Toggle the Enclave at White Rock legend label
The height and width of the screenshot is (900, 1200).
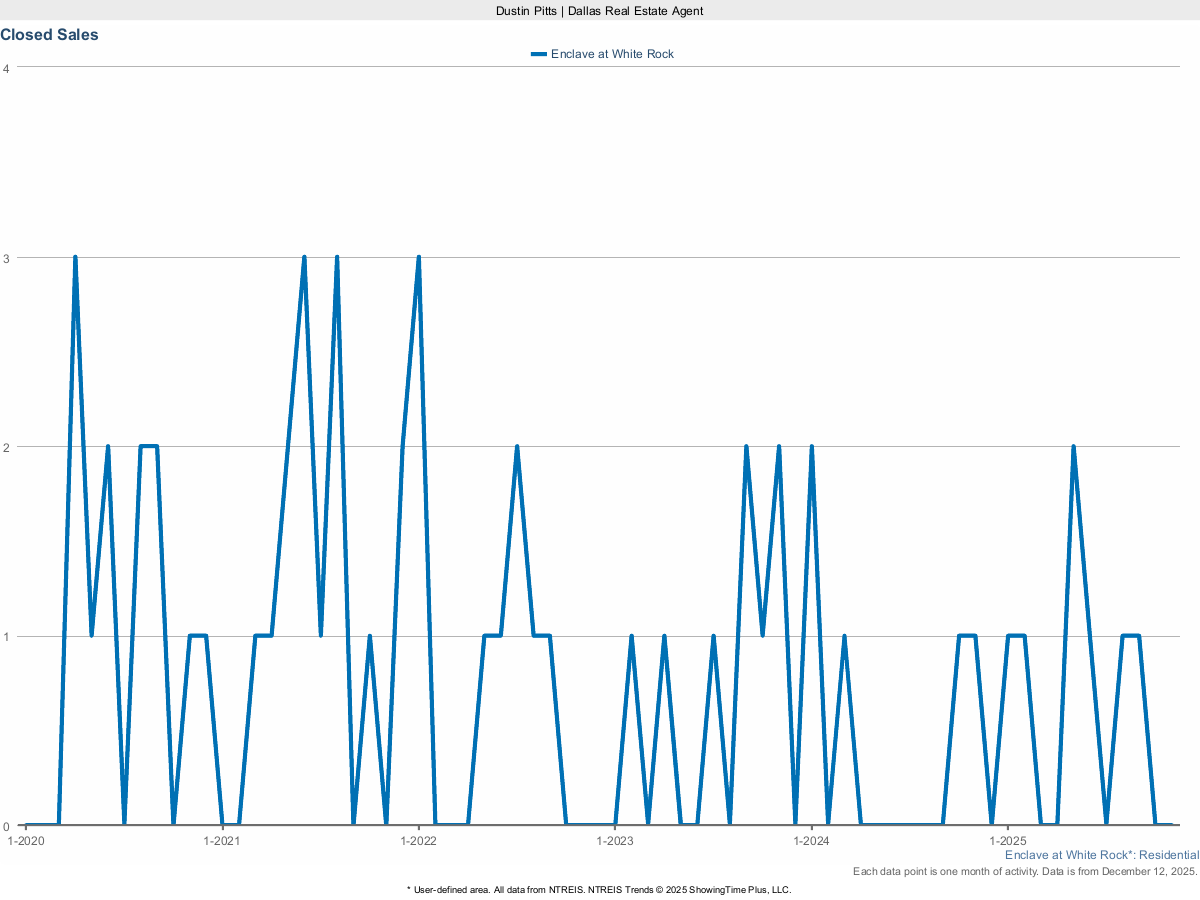(x=612, y=54)
